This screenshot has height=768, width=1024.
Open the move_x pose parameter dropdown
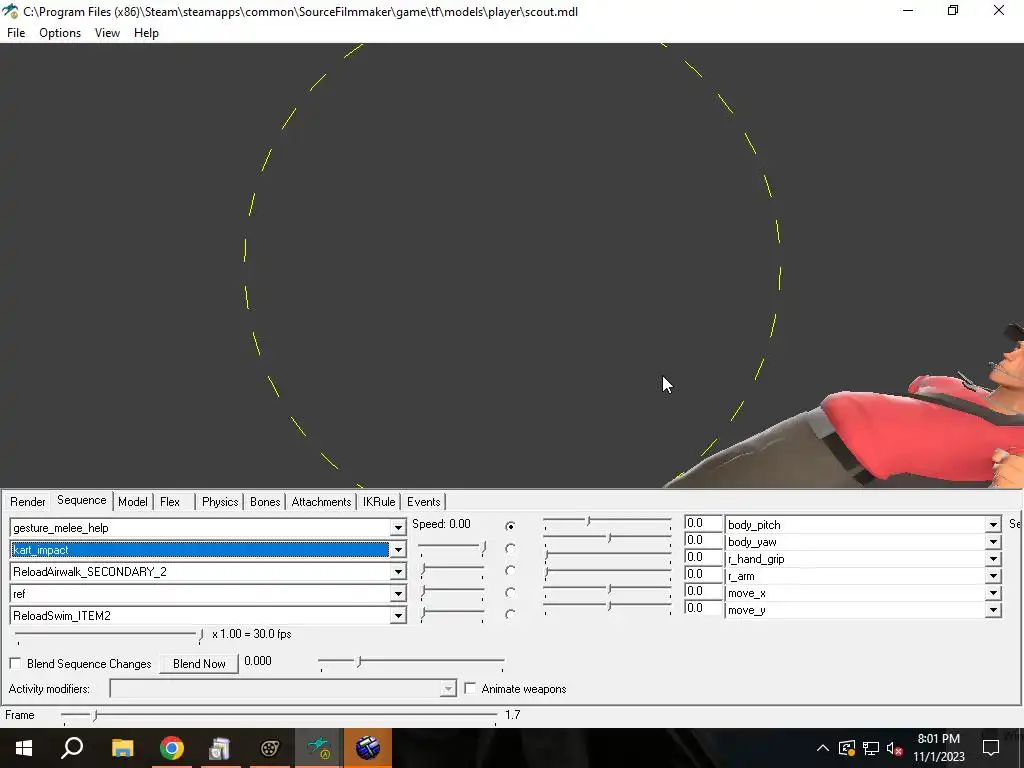click(993, 593)
